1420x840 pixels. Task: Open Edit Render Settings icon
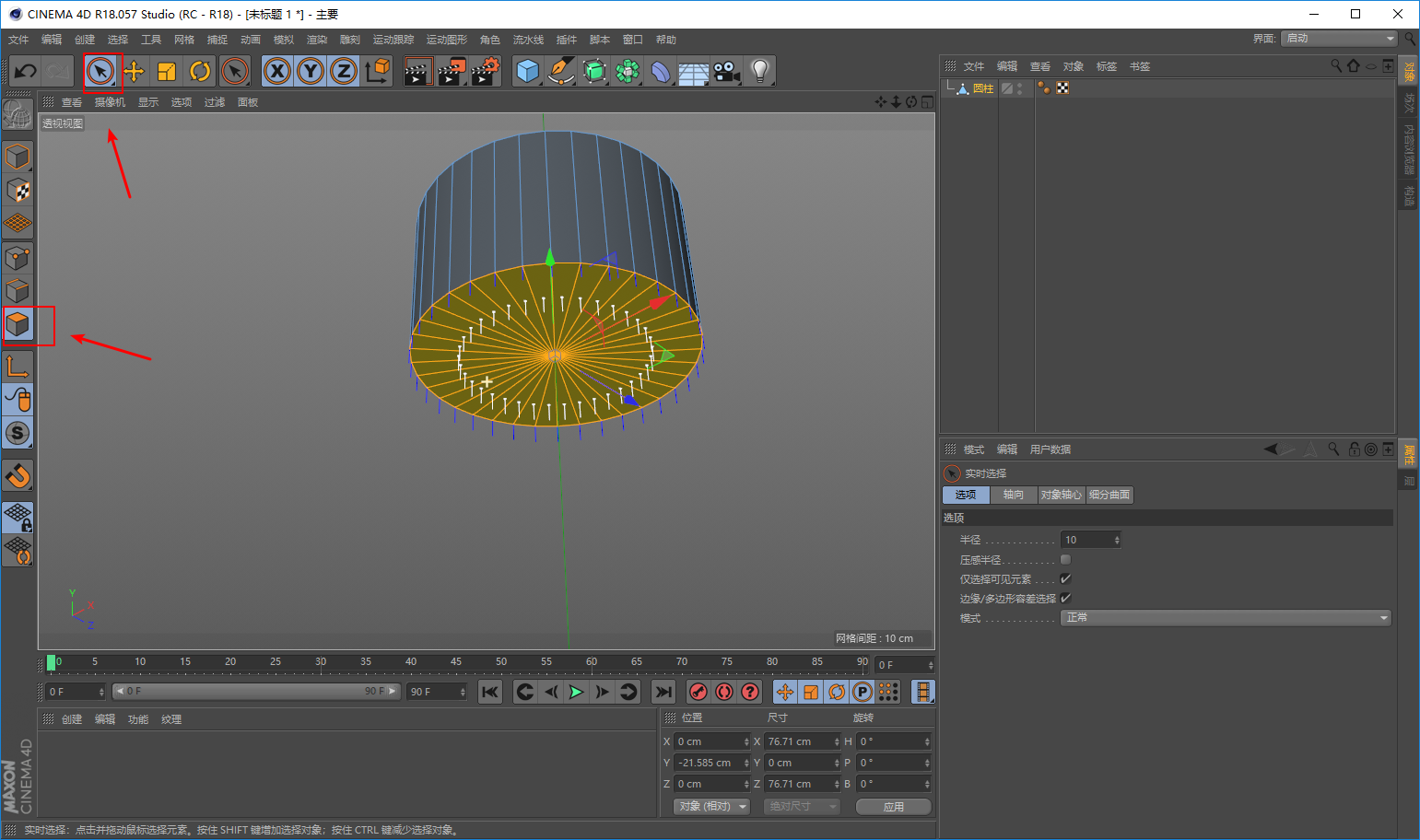tap(486, 71)
